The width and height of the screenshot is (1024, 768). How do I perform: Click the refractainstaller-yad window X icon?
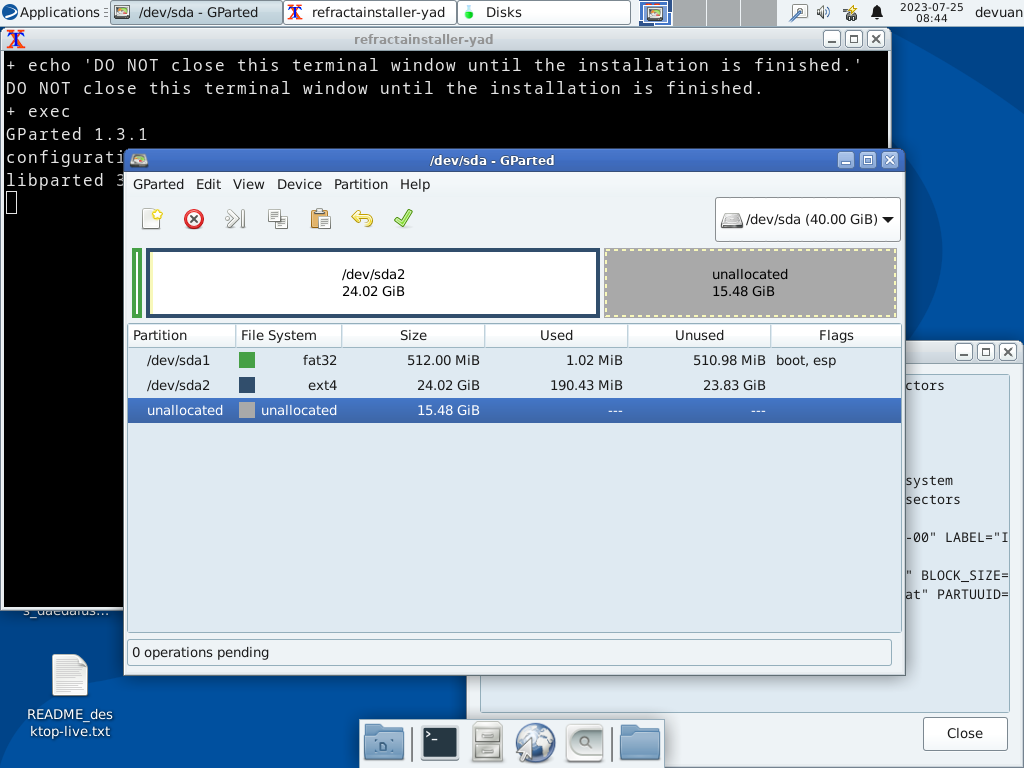point(16,39)
